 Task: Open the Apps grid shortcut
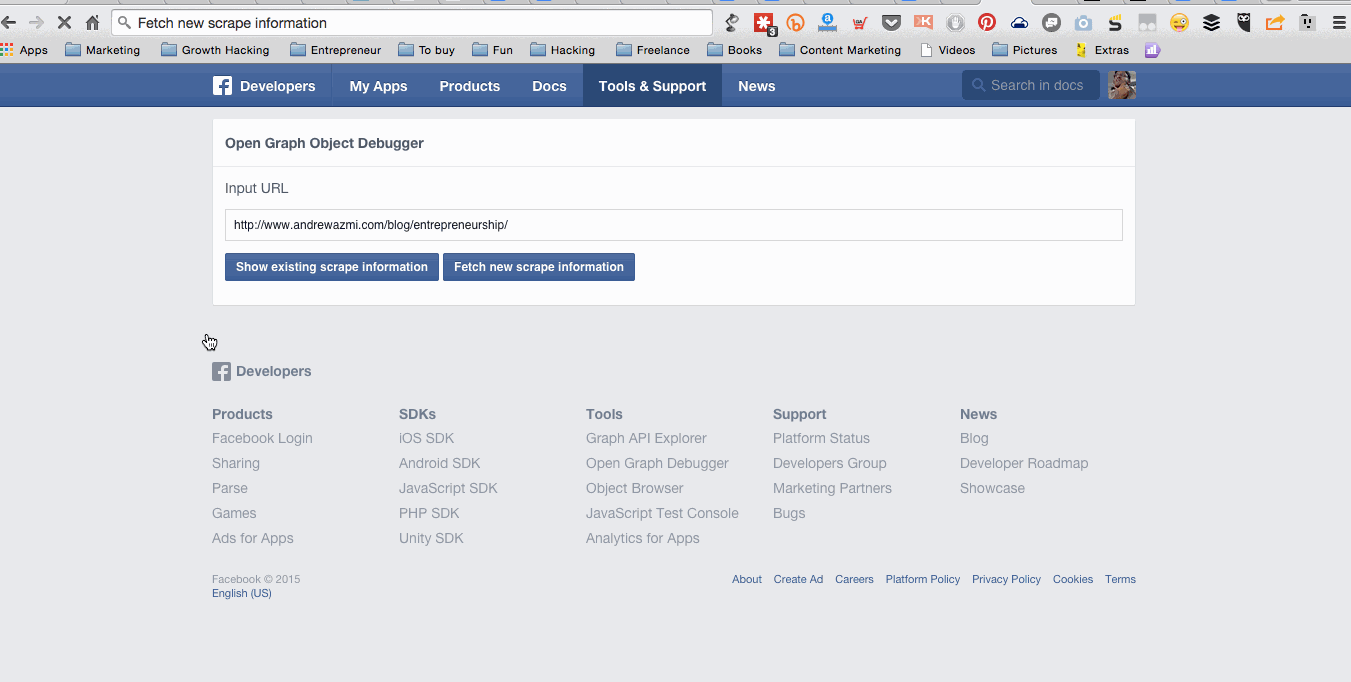click(24, 50)
